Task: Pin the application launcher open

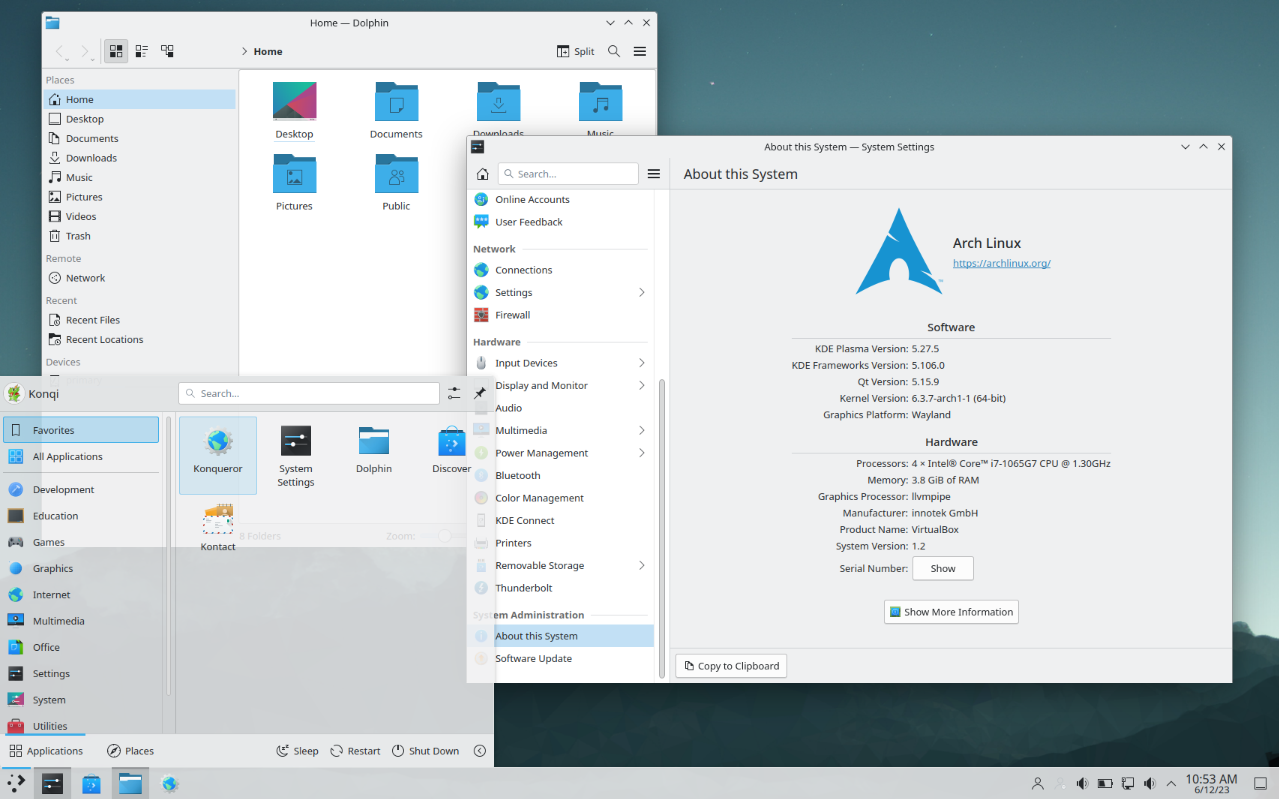Action: coord(480,393)
